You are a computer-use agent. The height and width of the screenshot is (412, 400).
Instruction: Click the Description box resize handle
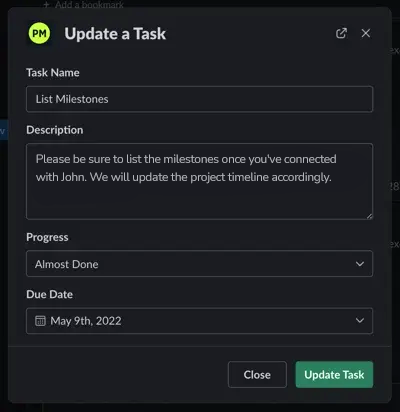pyautogui.click(x=369, y=216)
